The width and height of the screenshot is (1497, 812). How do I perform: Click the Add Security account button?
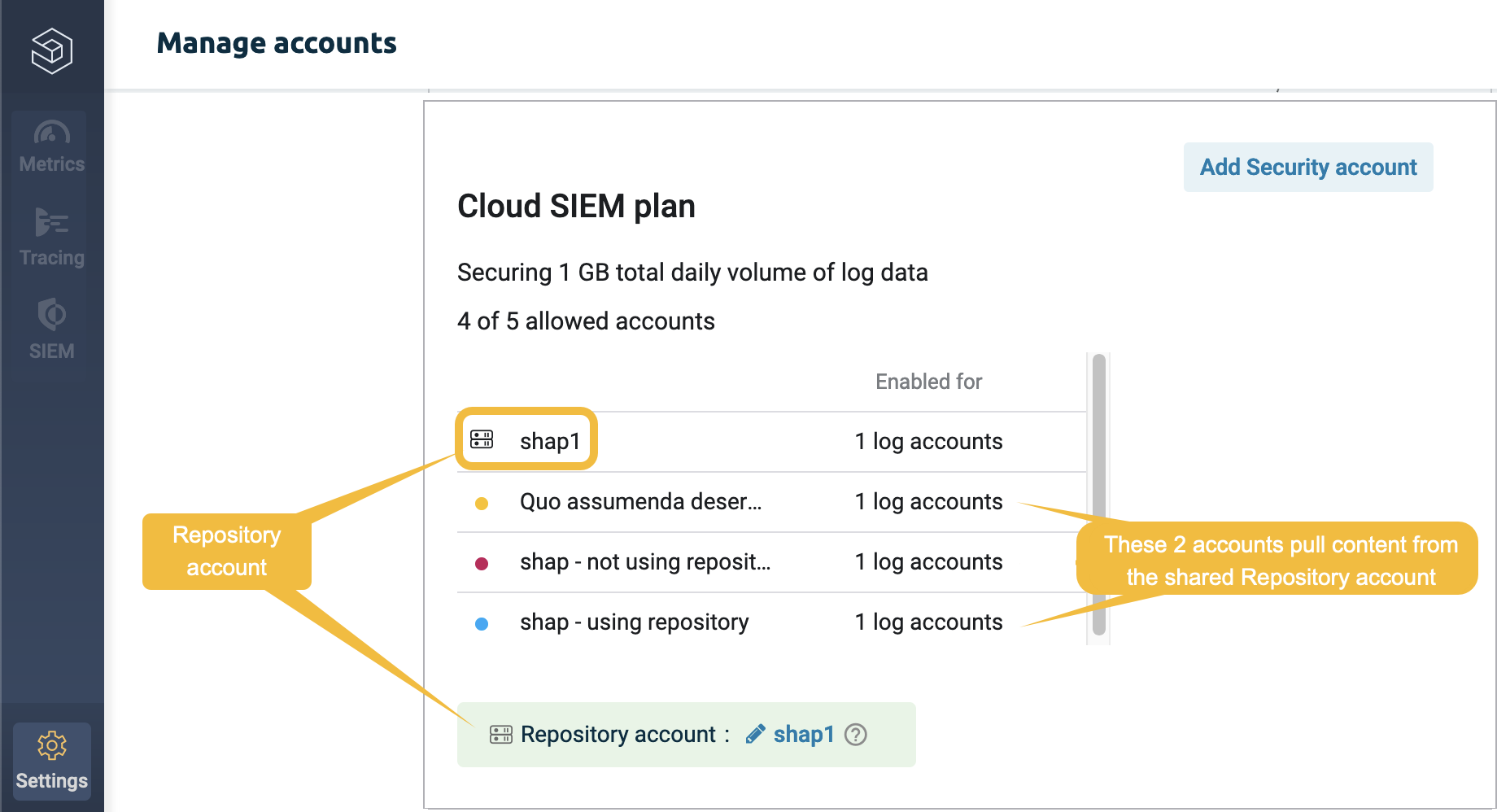point(1307,168)
